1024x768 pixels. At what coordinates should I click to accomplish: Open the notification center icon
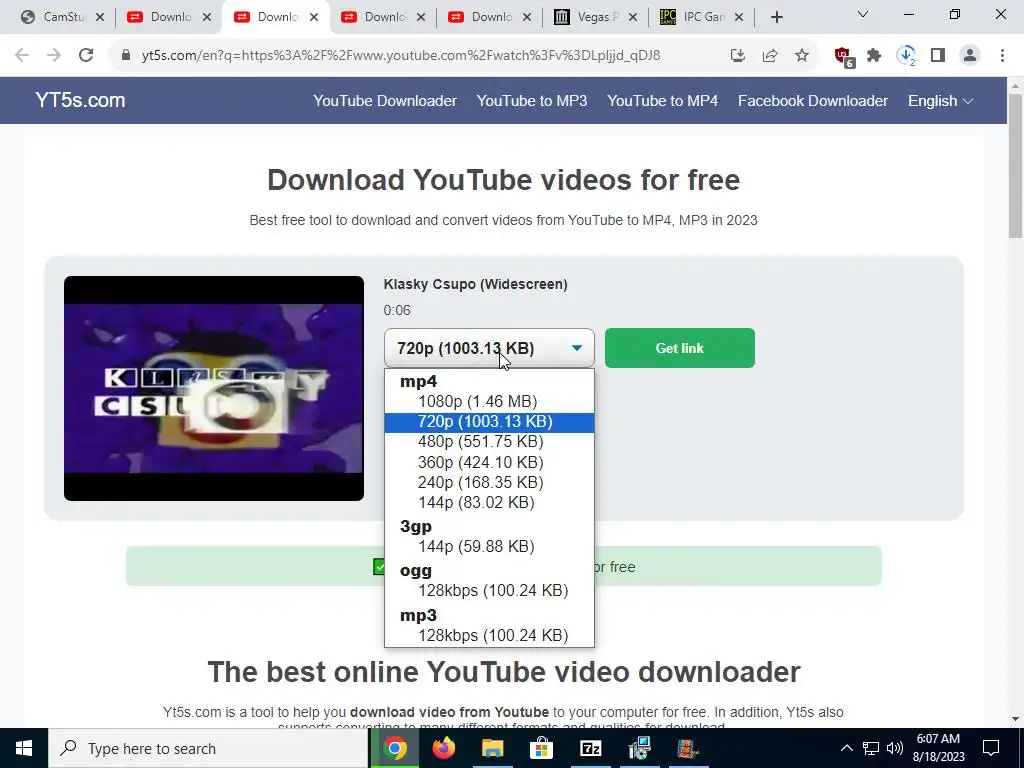[991, 748]
